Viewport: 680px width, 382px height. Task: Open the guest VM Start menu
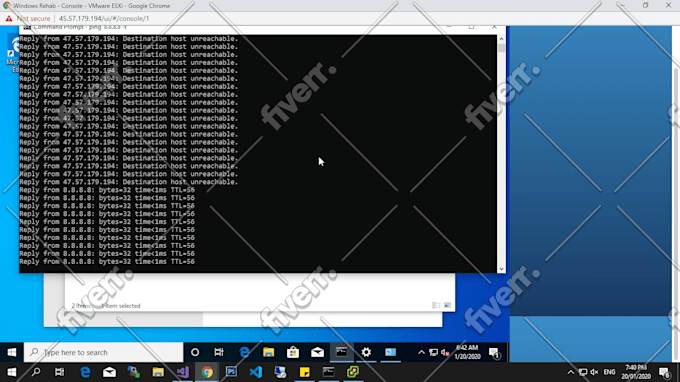pos(12,352)
